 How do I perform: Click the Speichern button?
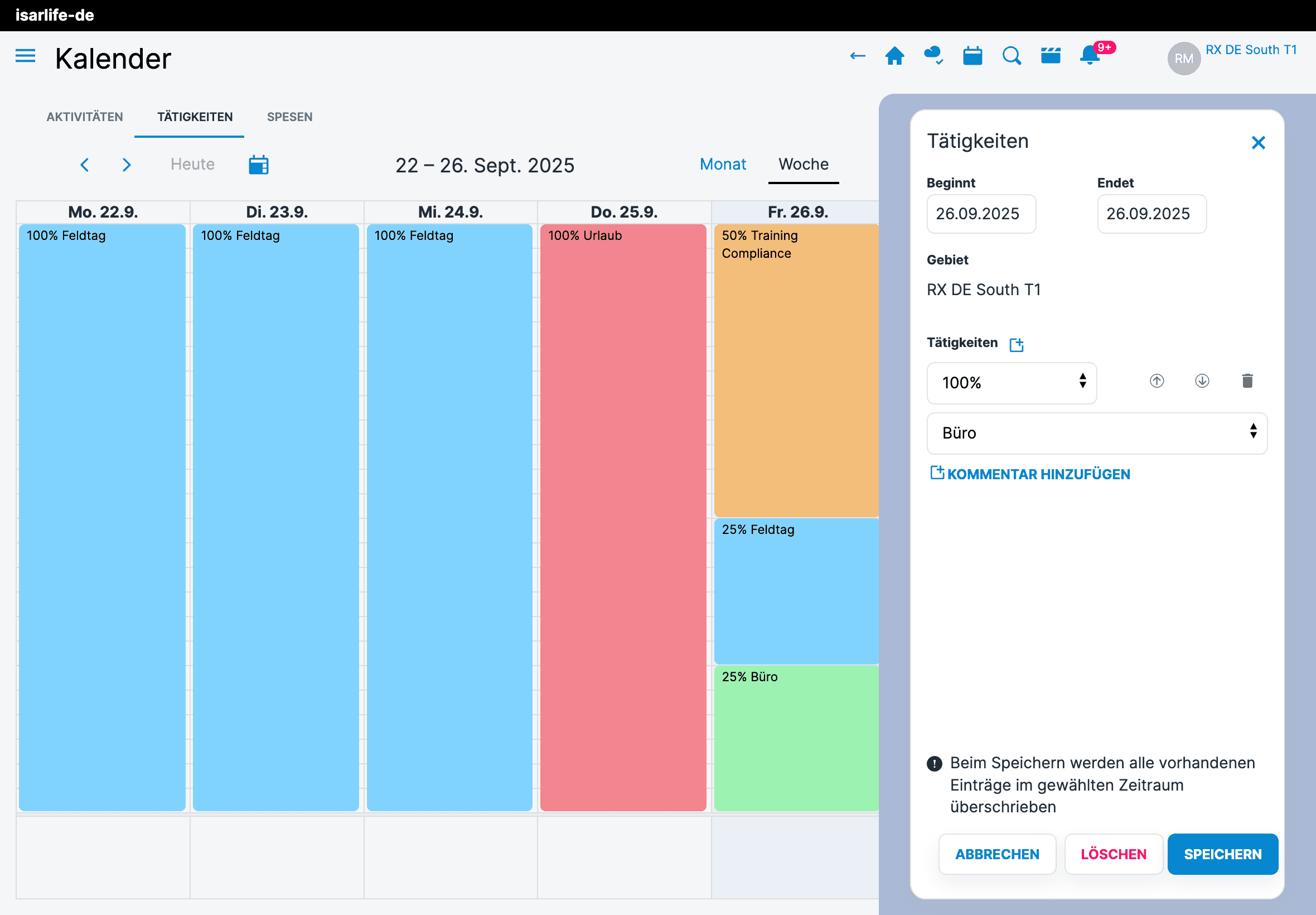(1222, 854)
